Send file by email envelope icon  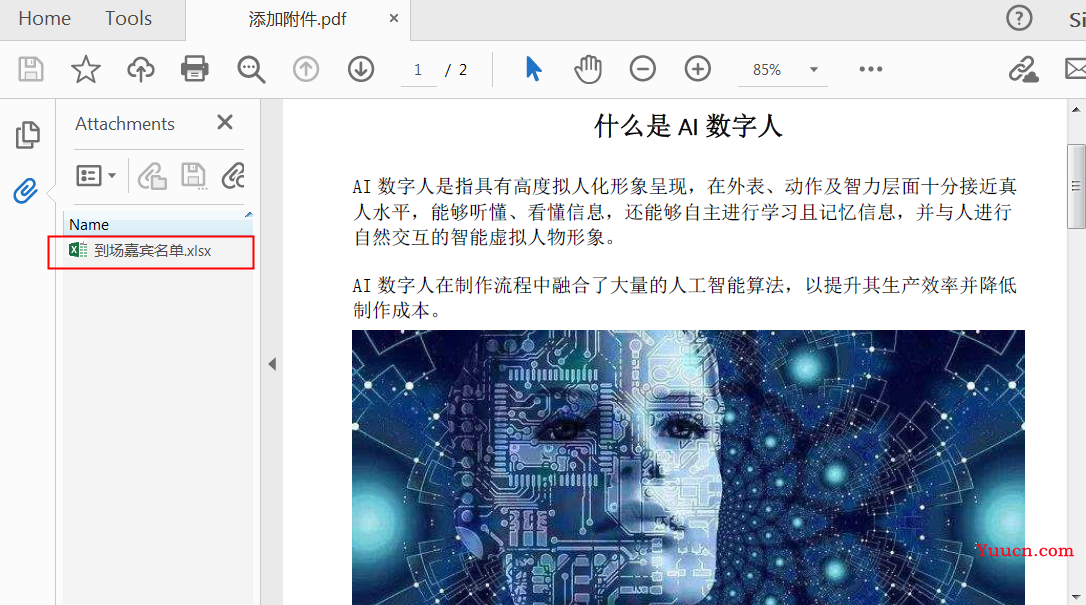pyautogui.click(x=1075, y=69)
